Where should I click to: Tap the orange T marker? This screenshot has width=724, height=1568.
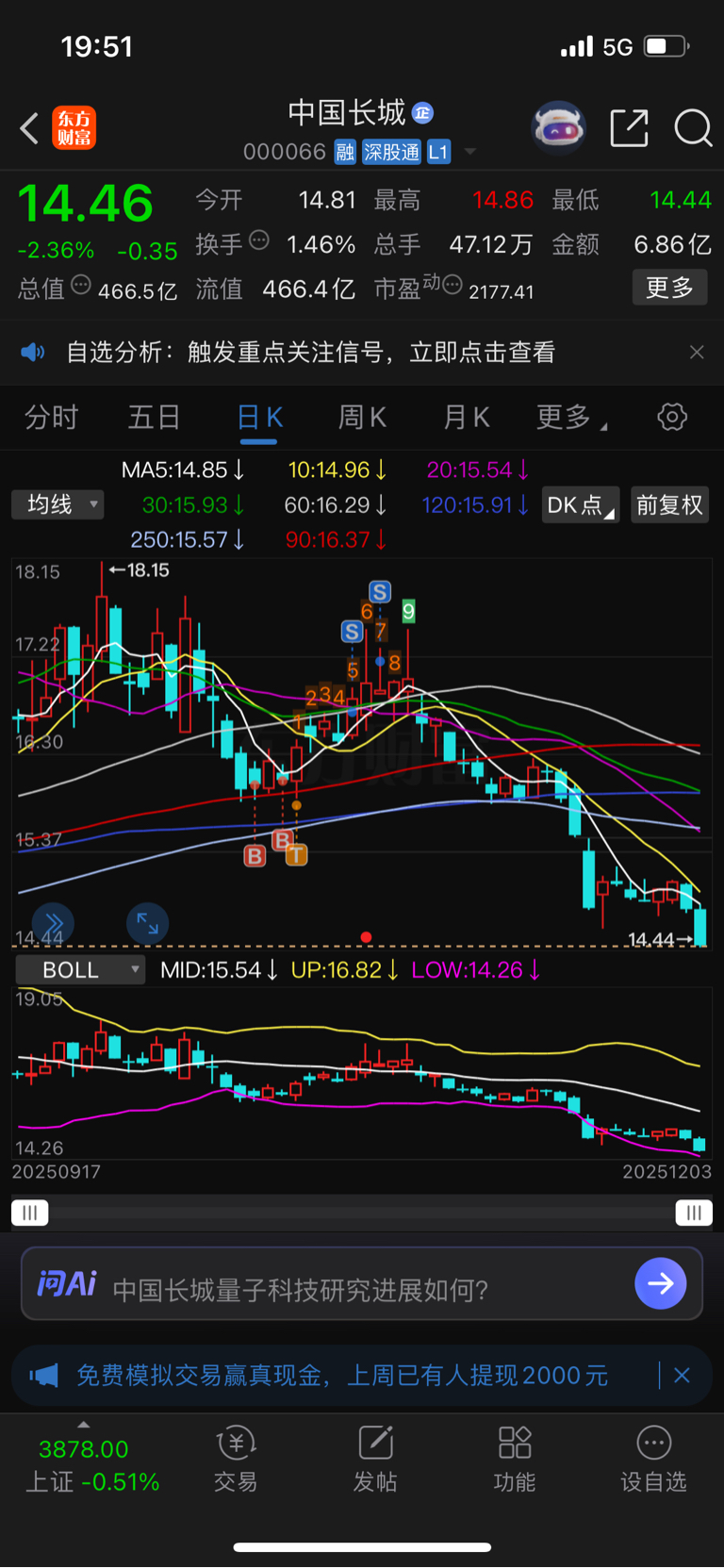[x=296, y=855]
